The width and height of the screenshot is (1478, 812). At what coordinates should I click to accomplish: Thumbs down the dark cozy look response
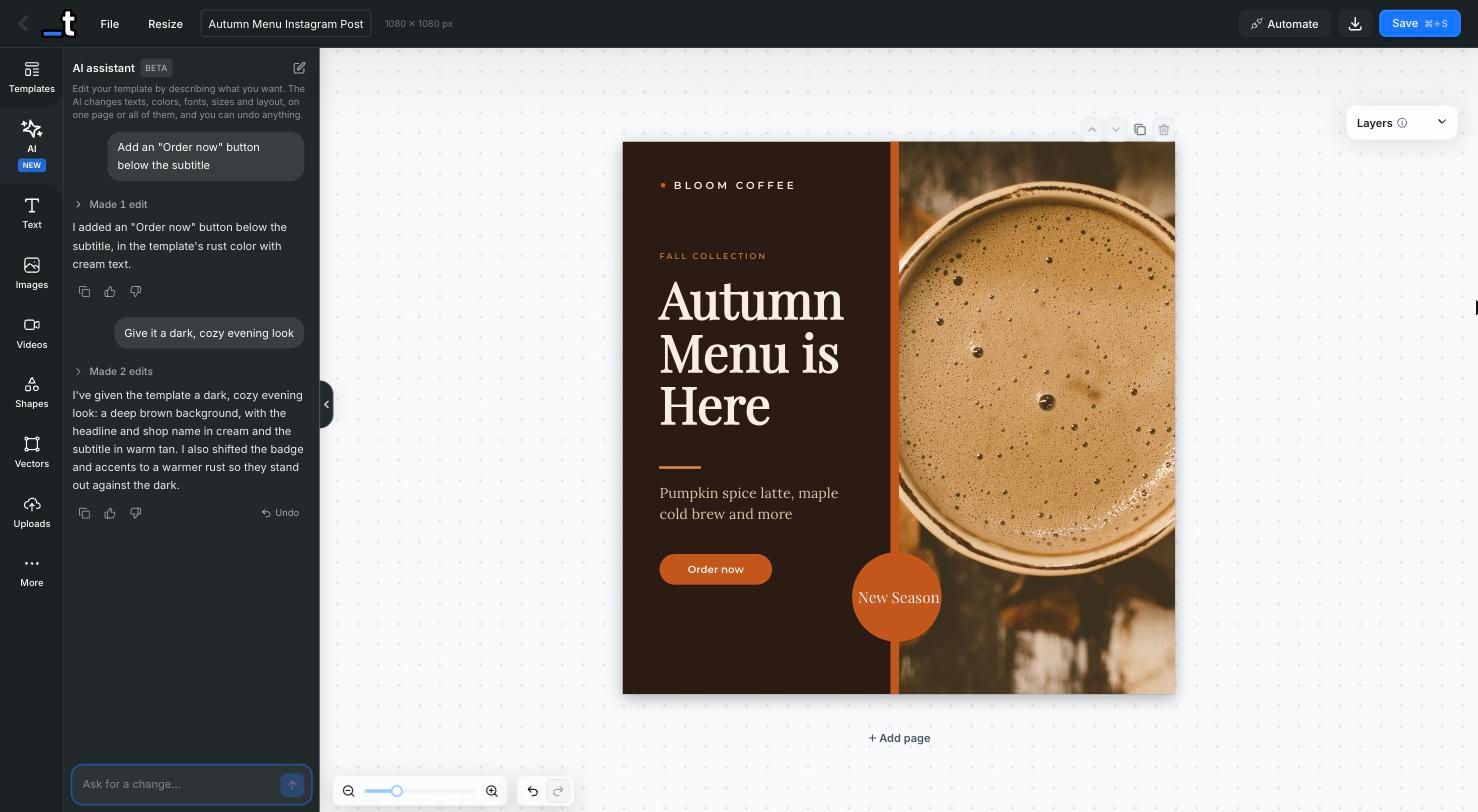point(136,513)
